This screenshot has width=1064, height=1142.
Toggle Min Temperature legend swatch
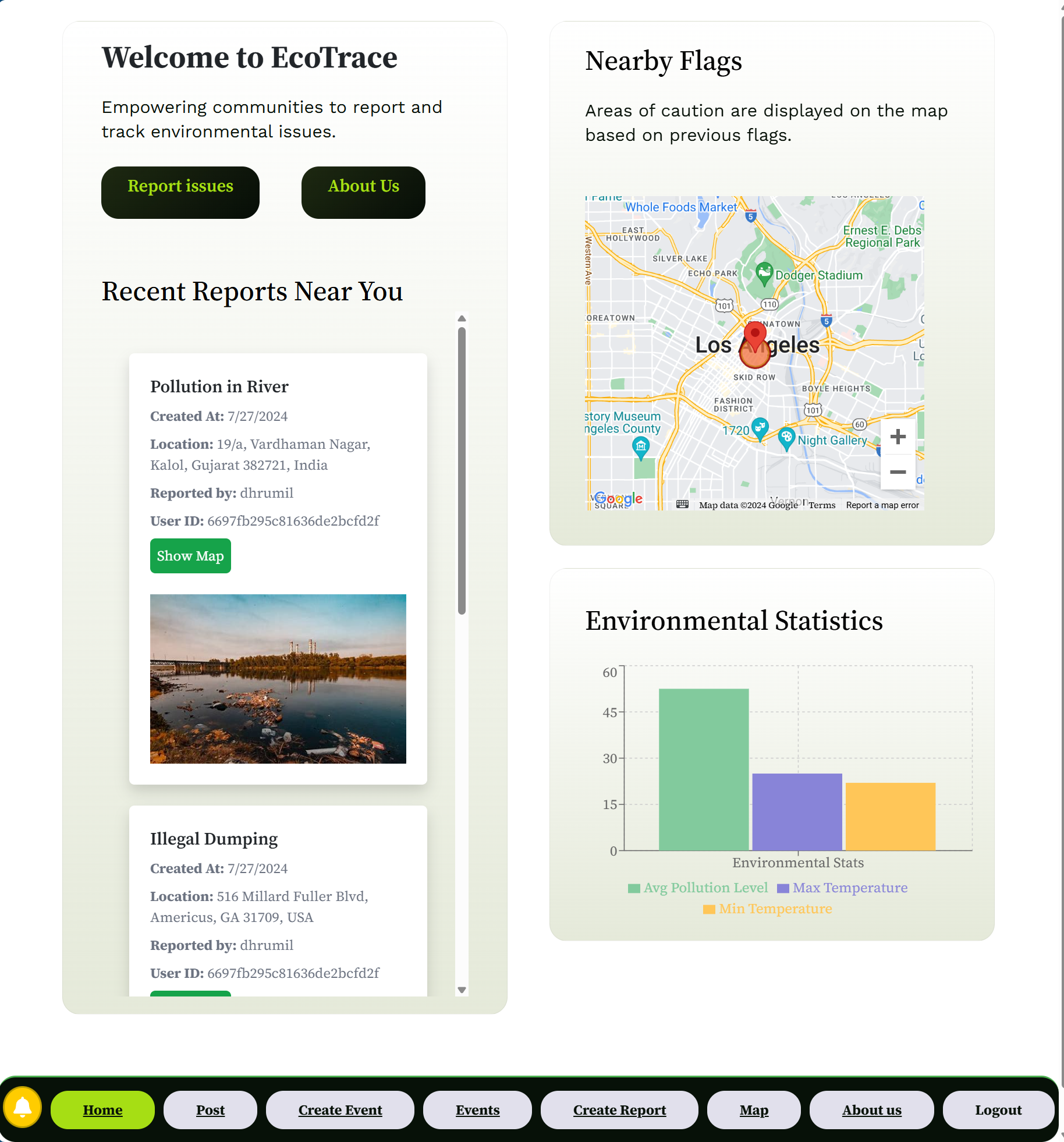click(x=709, y=909)
